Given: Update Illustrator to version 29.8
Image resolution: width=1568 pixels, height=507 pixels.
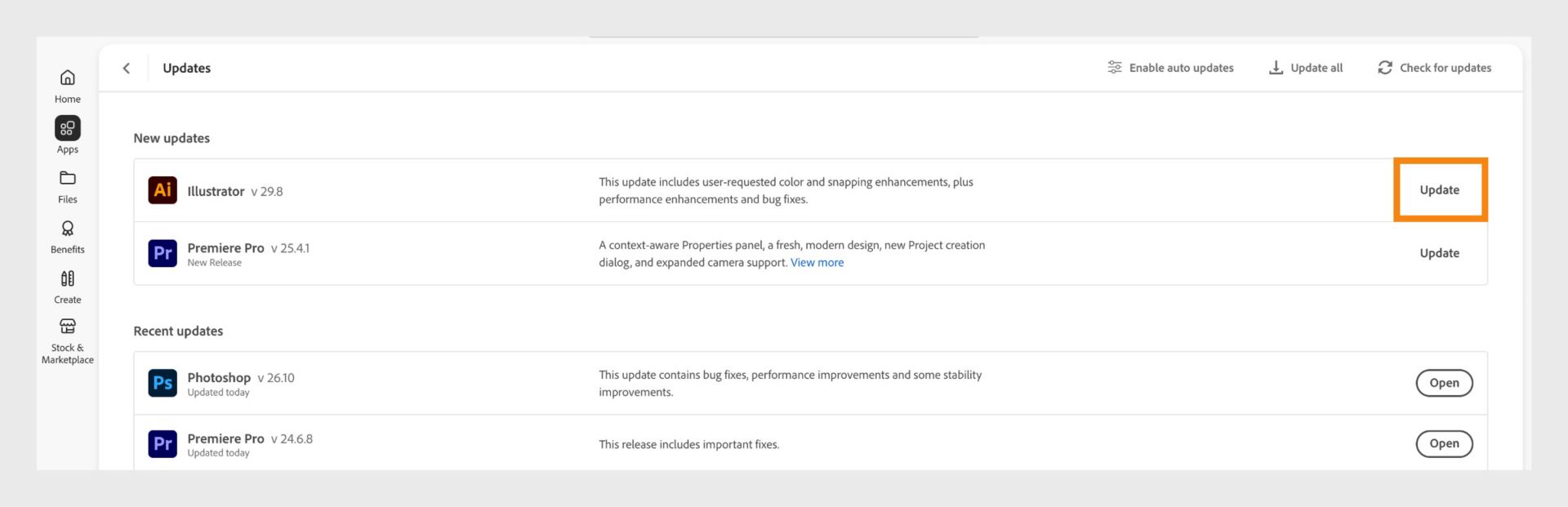Looking at the screenshot, I should (x=1440, y=189).
